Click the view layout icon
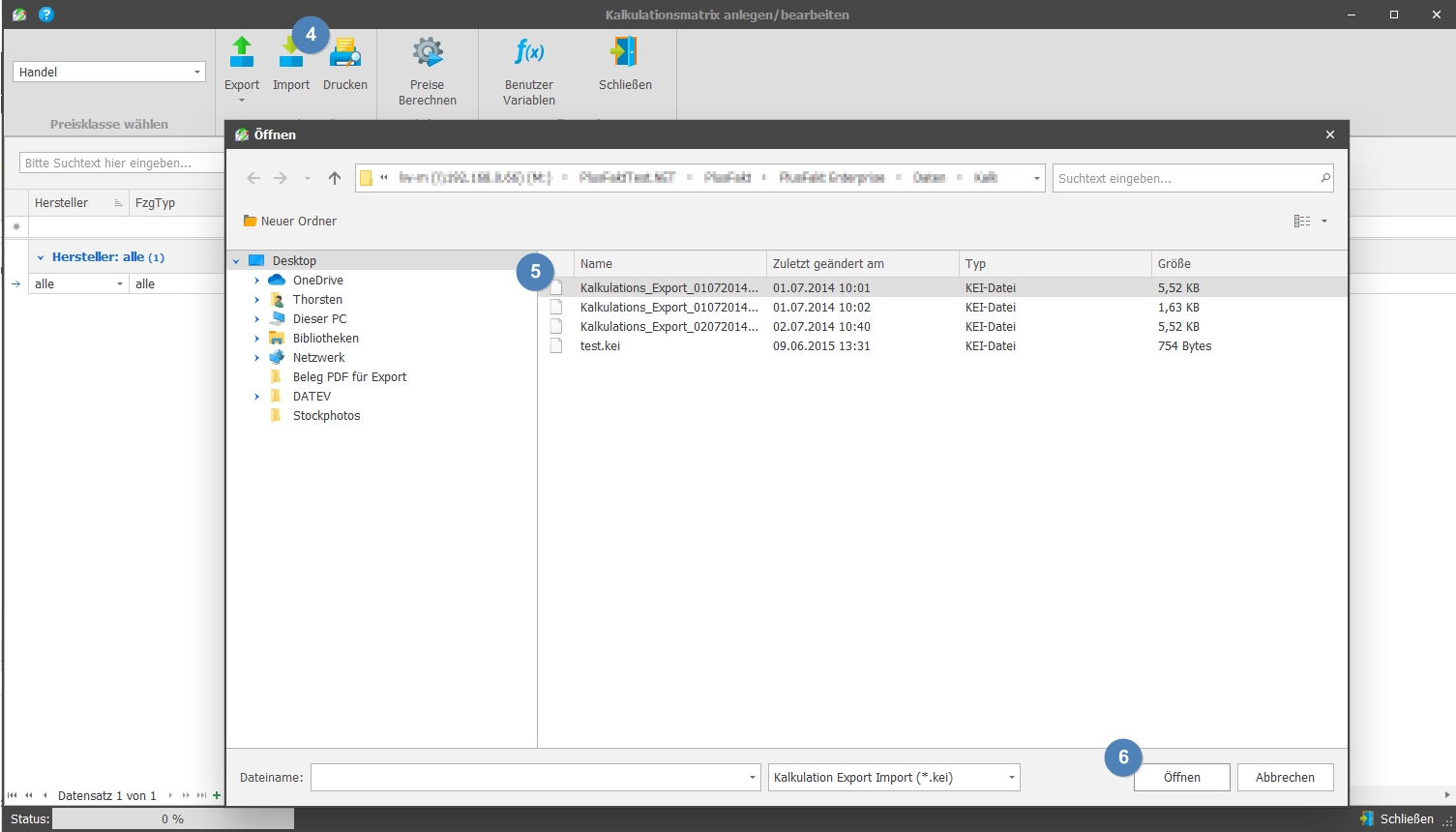 click(1302, 222)
